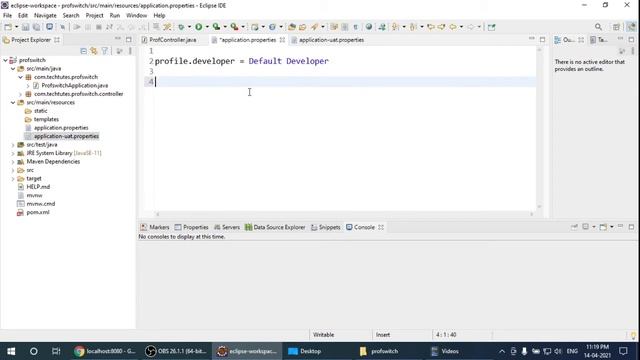Screen dimensions: 640x360
Task: Click the Save All toolbar icon
Action: coord(36,27)
